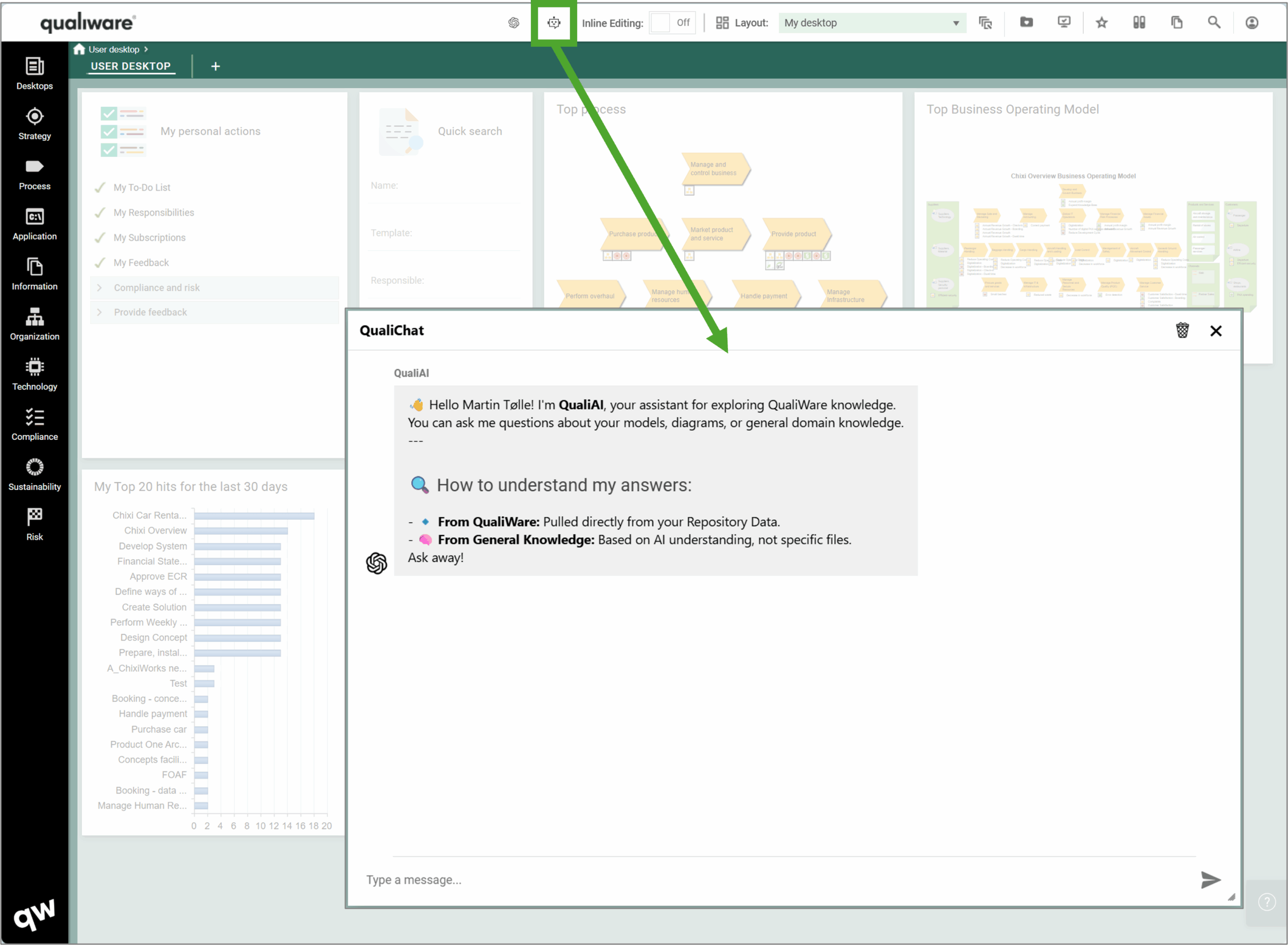Image resolution: width=1288 pixels, height=945 pixels.
Task: Select the USER DESKTOP tab
Action: [130, 66]
